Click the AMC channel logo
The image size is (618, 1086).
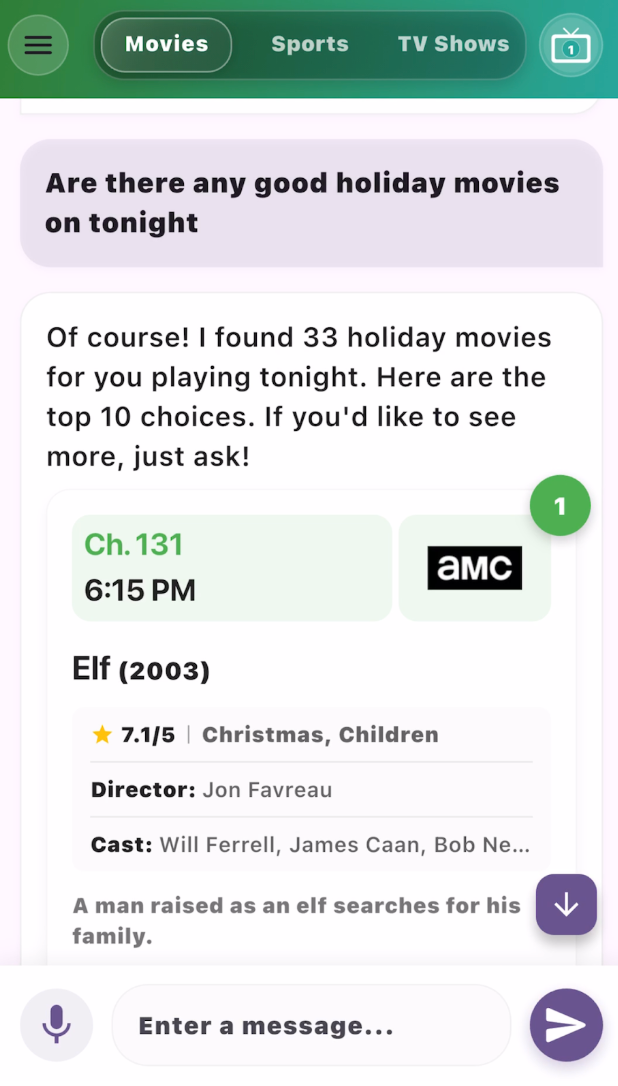475,568
